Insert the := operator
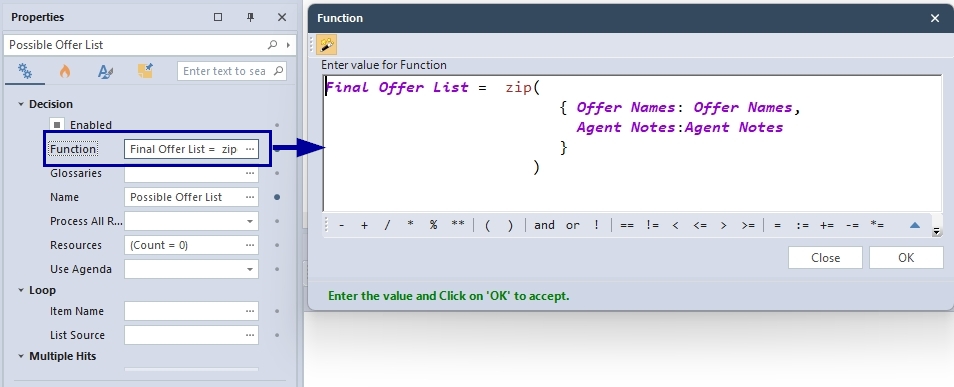954x387 pixels. pos(803,225)
